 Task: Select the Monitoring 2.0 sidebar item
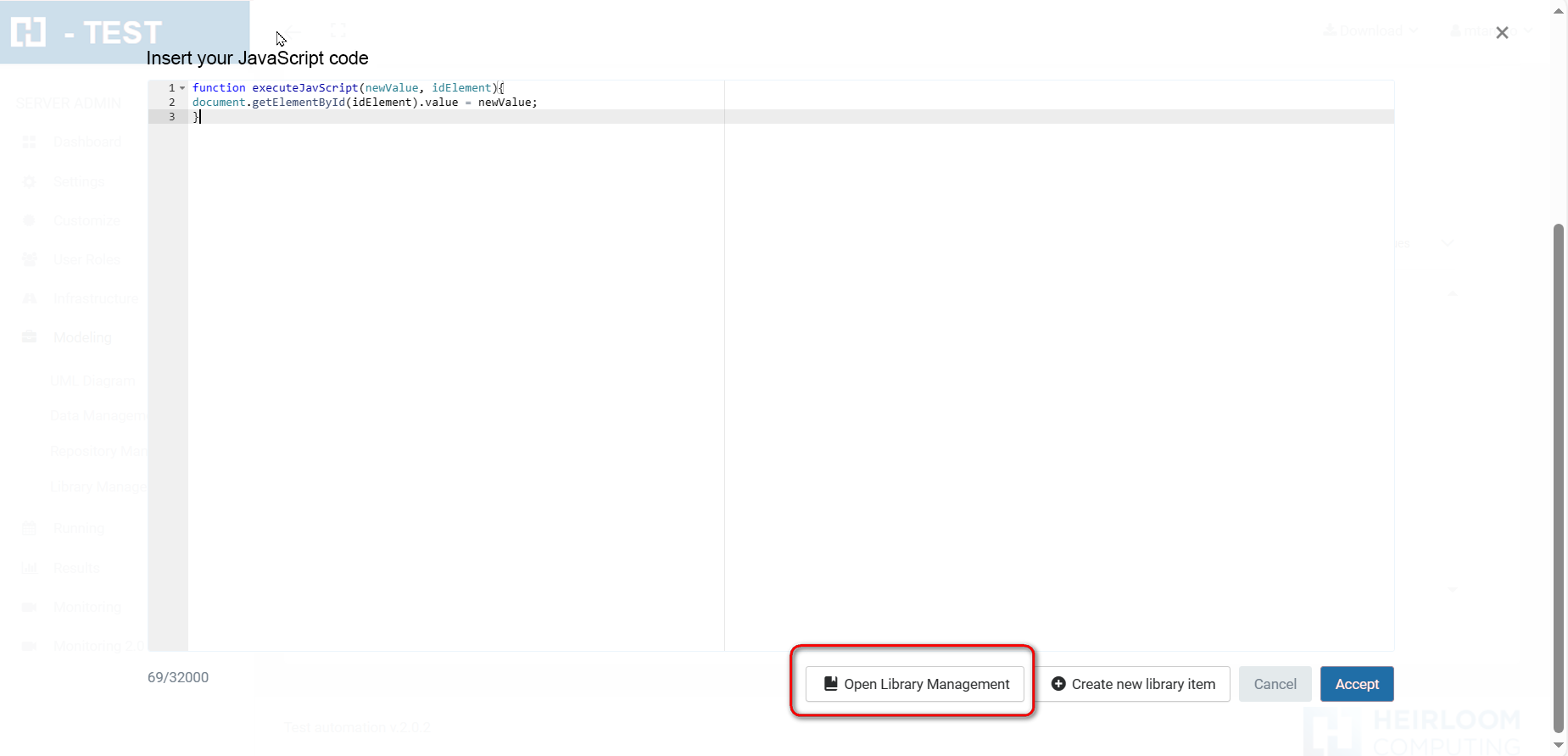[98, 646]
